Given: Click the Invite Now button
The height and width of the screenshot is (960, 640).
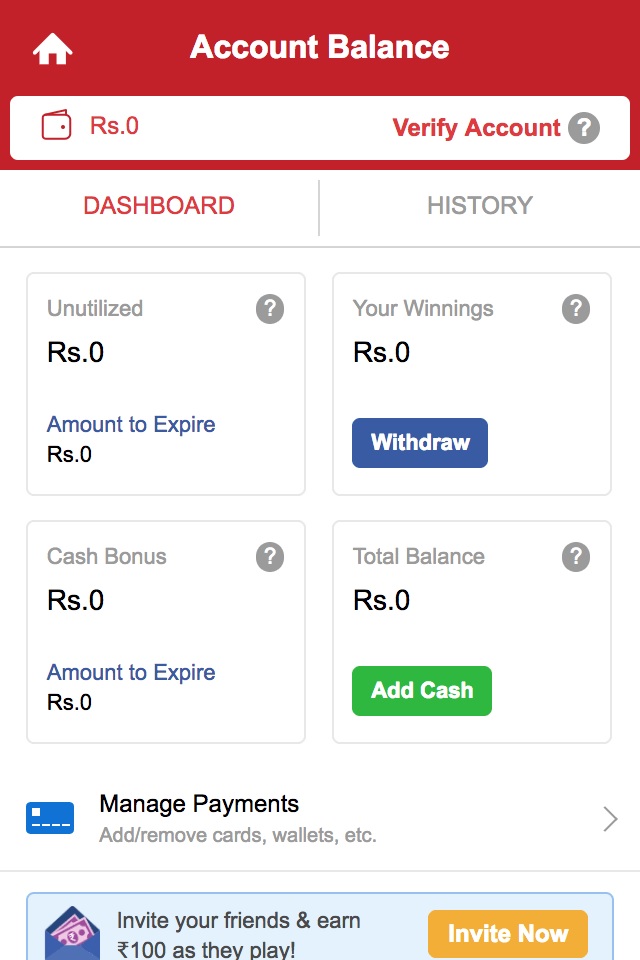Looking at the screenshot, I should coord(507,934).
